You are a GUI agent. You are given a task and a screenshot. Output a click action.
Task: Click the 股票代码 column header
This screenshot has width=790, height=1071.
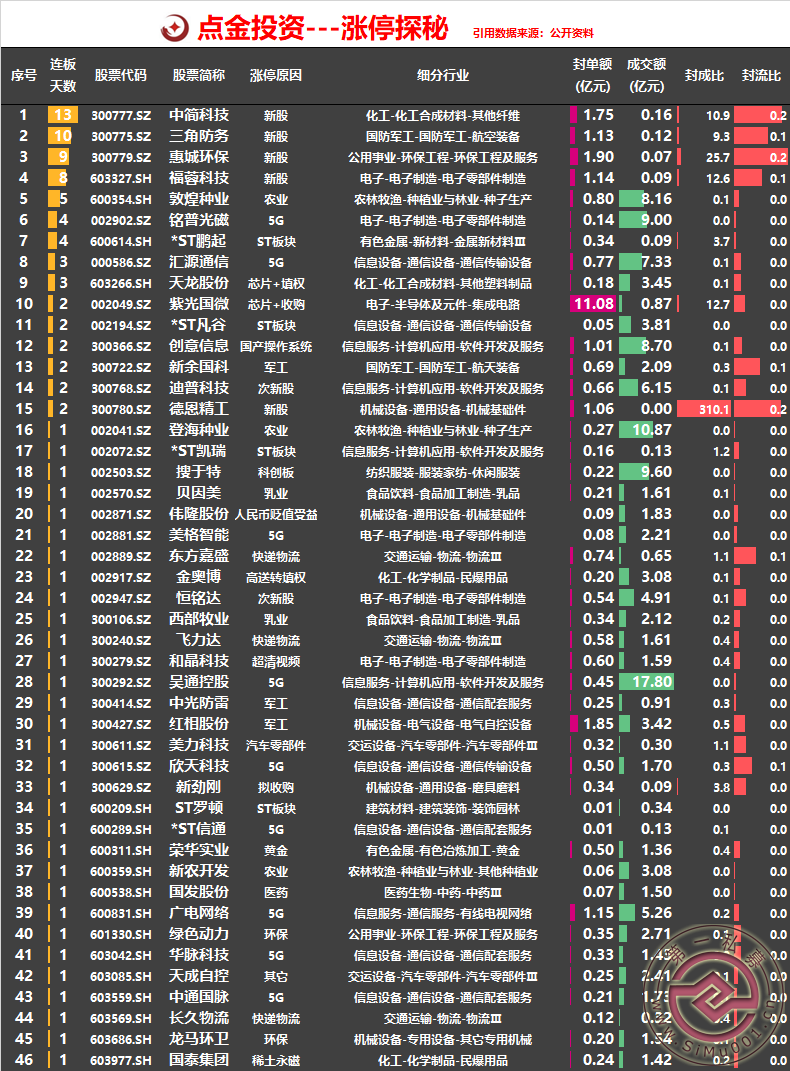[120, 75]
